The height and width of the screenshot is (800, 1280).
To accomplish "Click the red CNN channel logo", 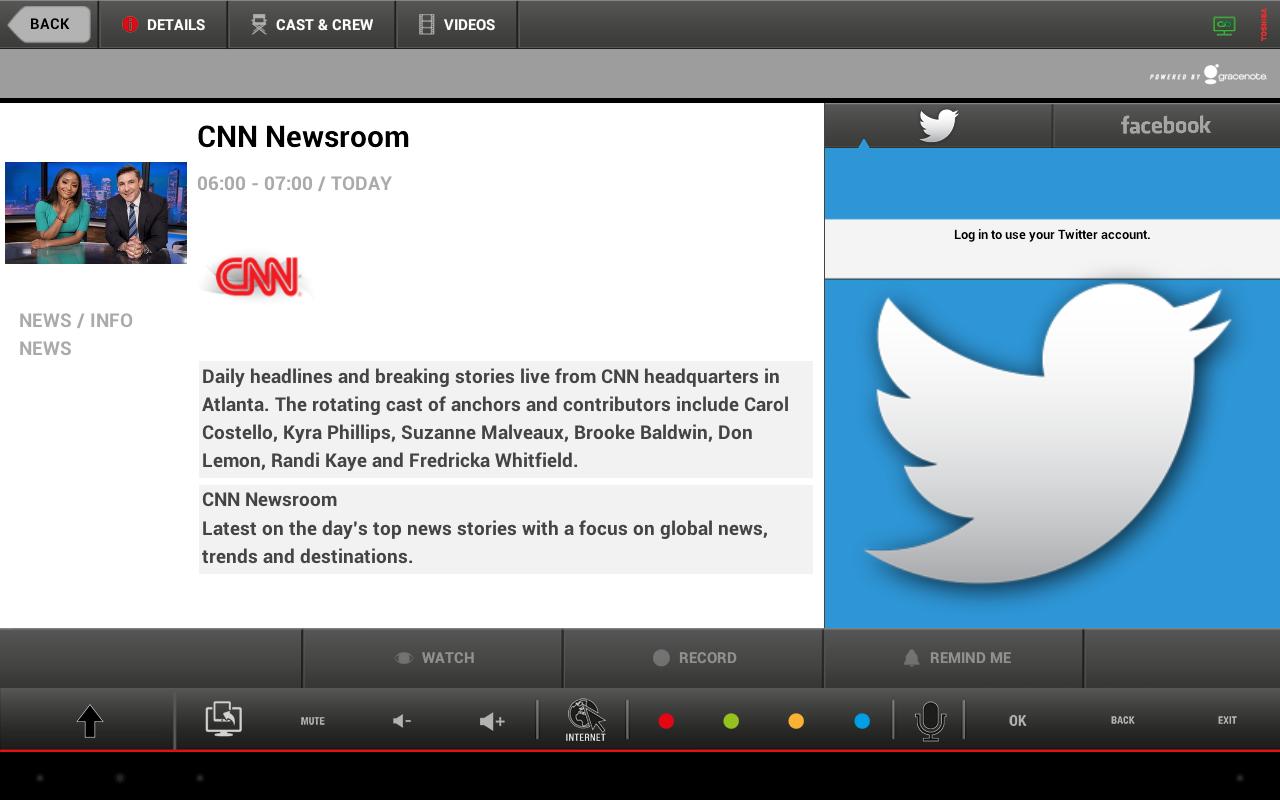I will tap(258, 277).
